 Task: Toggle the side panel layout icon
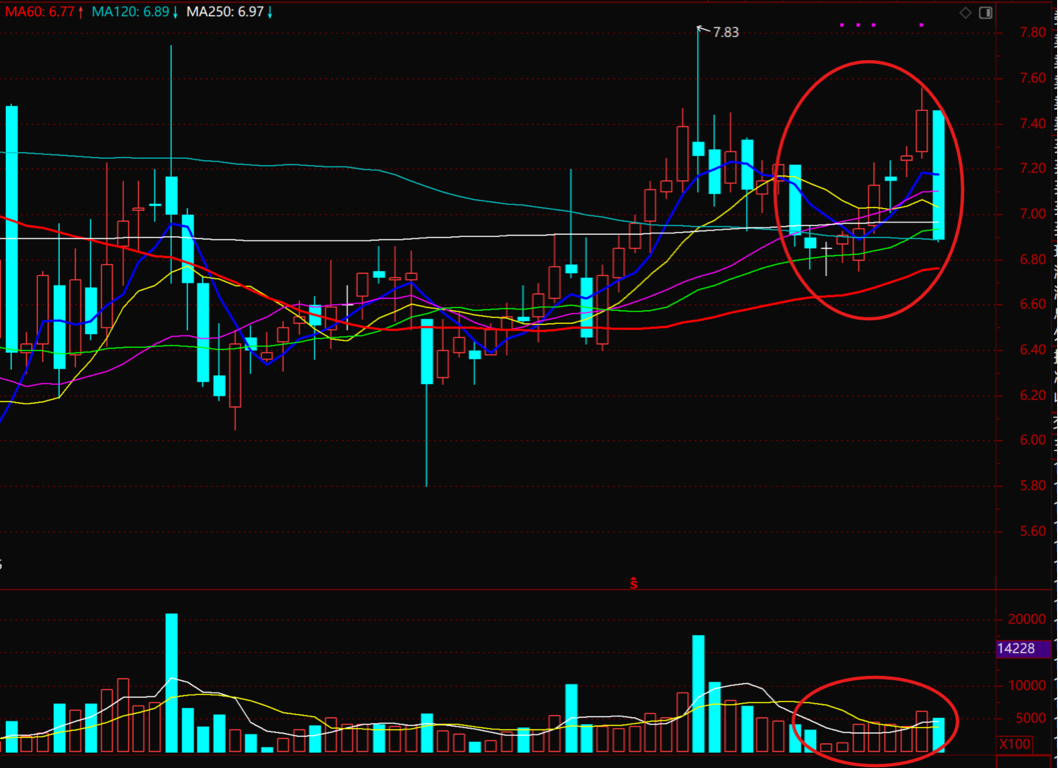[986, 13]
